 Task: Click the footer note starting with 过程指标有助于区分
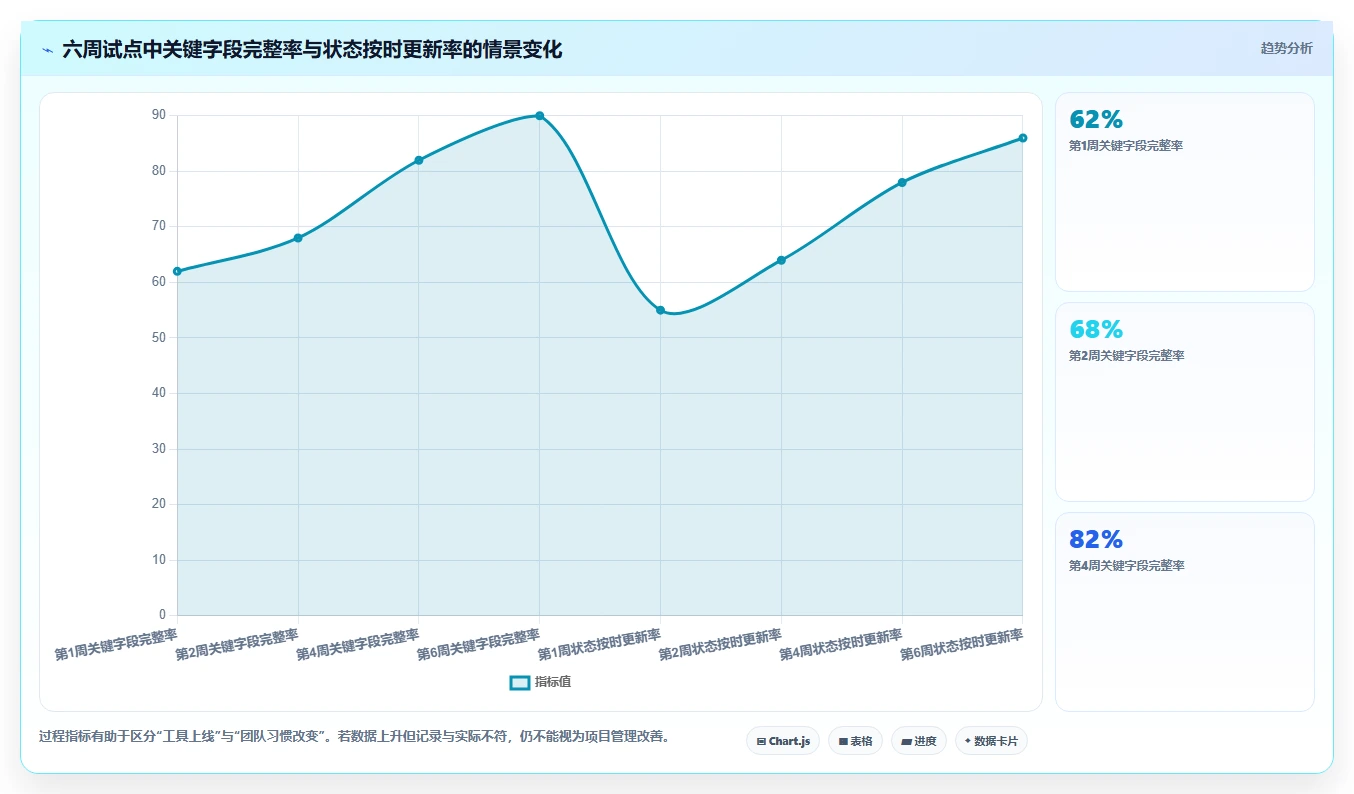click(x=354, y=737)
